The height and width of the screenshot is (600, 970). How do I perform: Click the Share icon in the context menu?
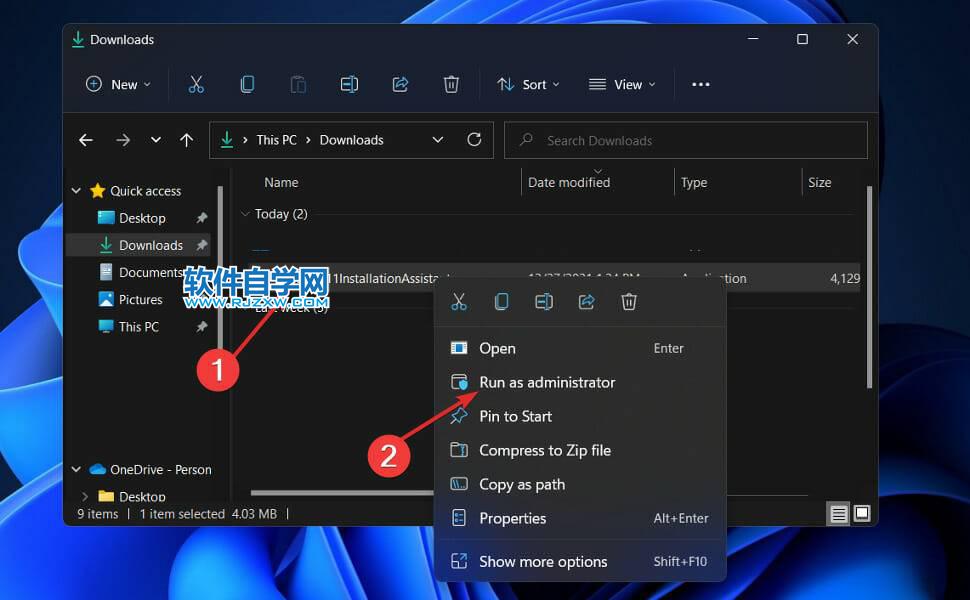coord(586,302)
